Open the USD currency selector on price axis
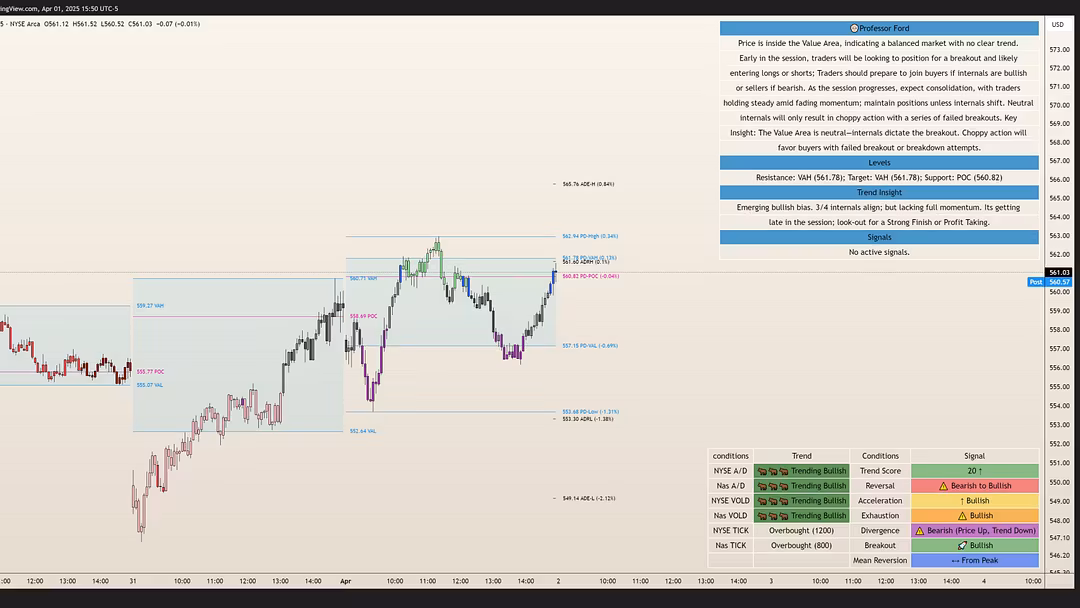Screen dimensions: 1080x608 click(x=1057, y=24)
